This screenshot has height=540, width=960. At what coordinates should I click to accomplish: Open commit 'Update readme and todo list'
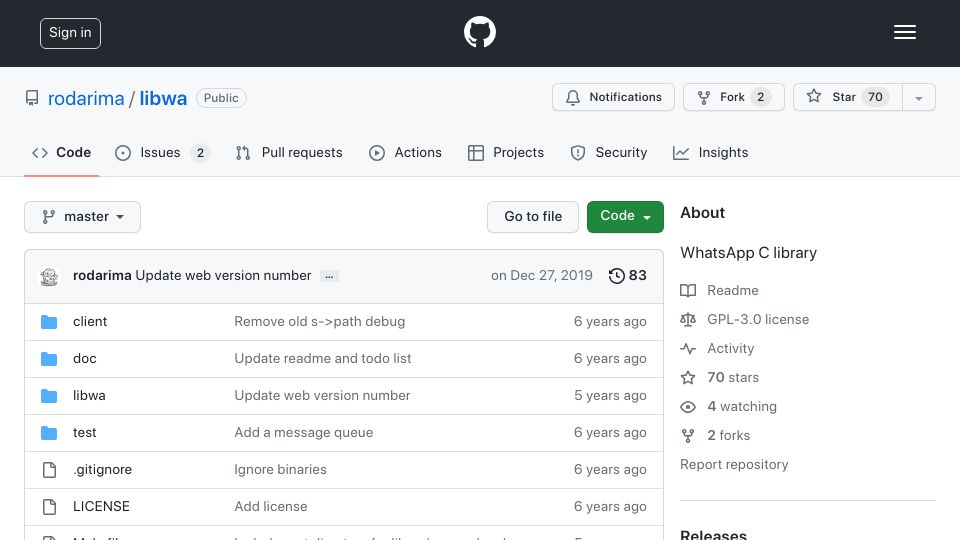323,359
